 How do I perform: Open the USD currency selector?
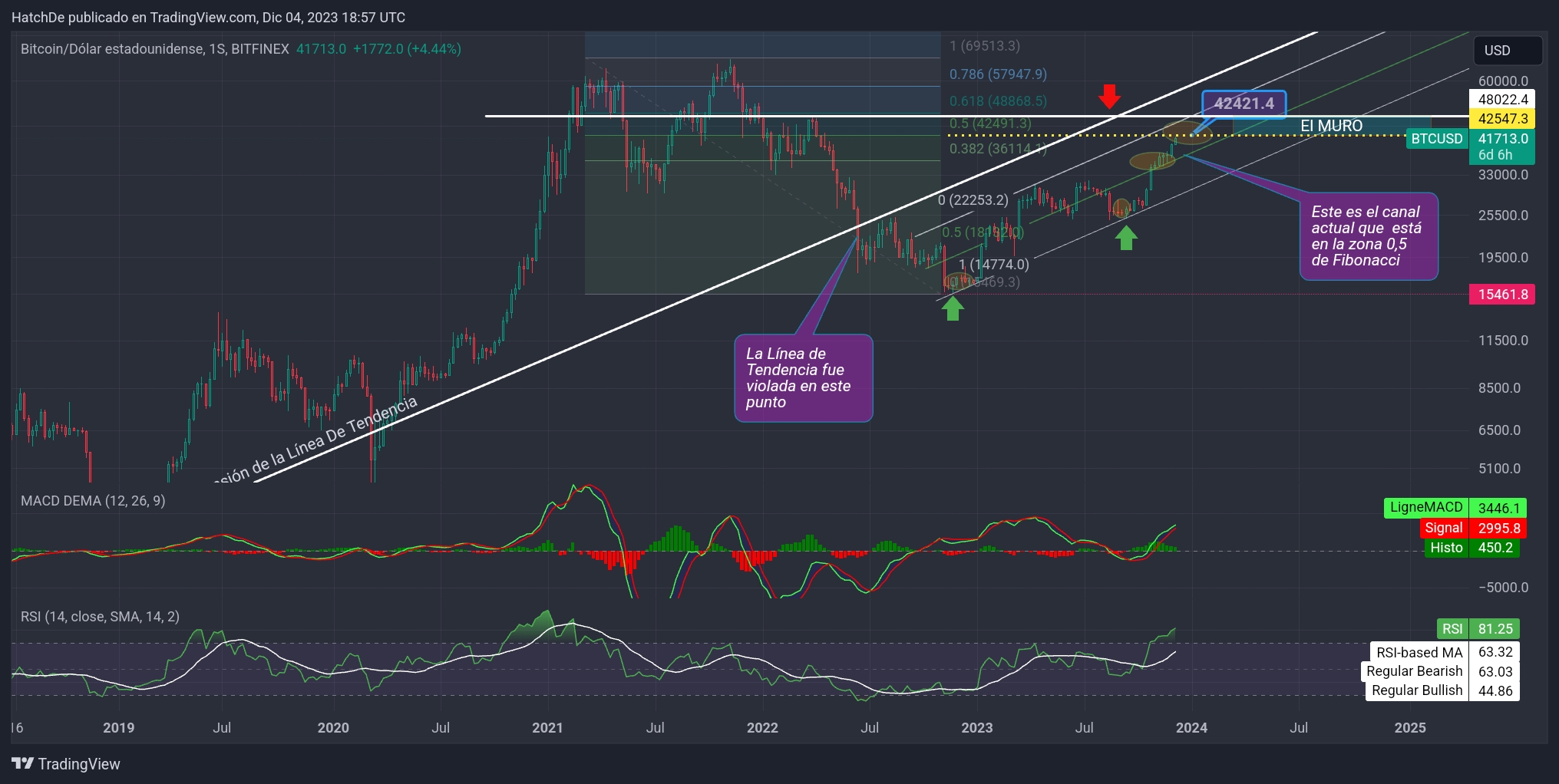click(1507, 51)
